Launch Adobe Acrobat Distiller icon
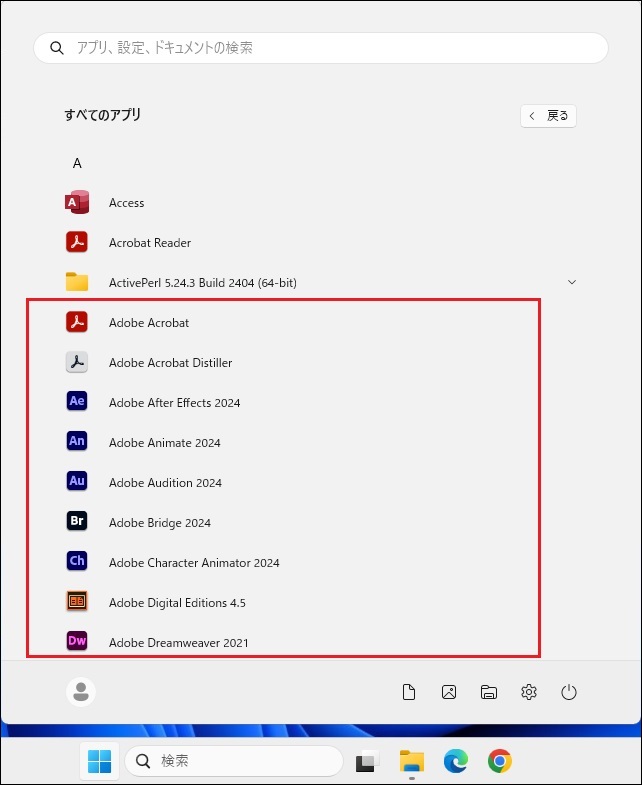 click(x=77, y=362)
